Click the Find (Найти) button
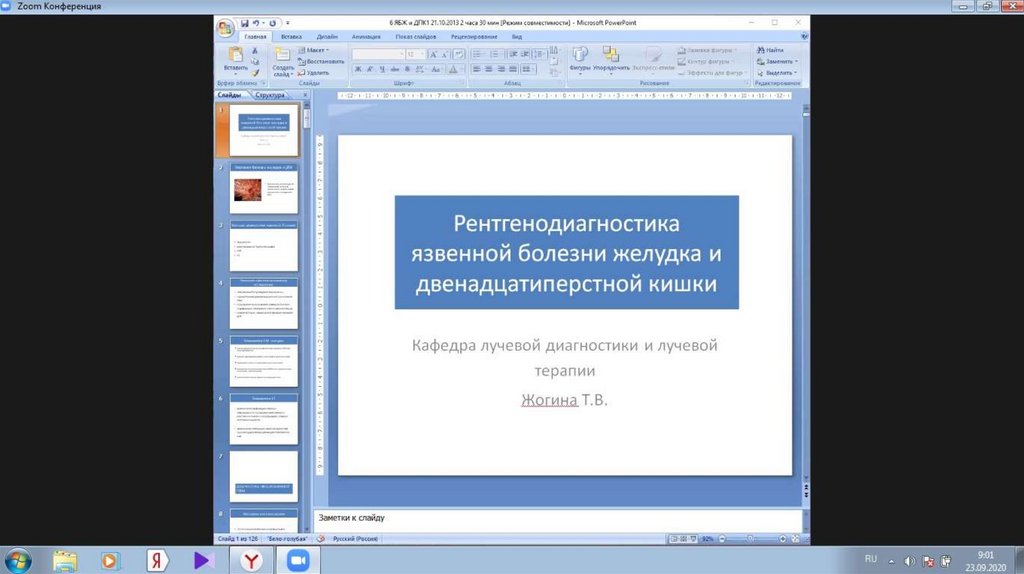The image size is (1024, 574). 771,50
